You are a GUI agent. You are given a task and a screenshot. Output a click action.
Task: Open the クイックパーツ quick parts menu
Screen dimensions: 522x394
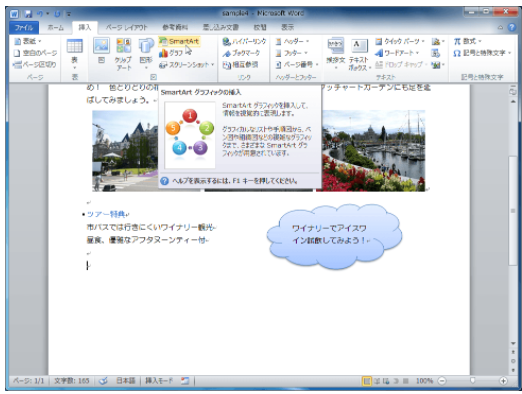click(x=400, y=41)
